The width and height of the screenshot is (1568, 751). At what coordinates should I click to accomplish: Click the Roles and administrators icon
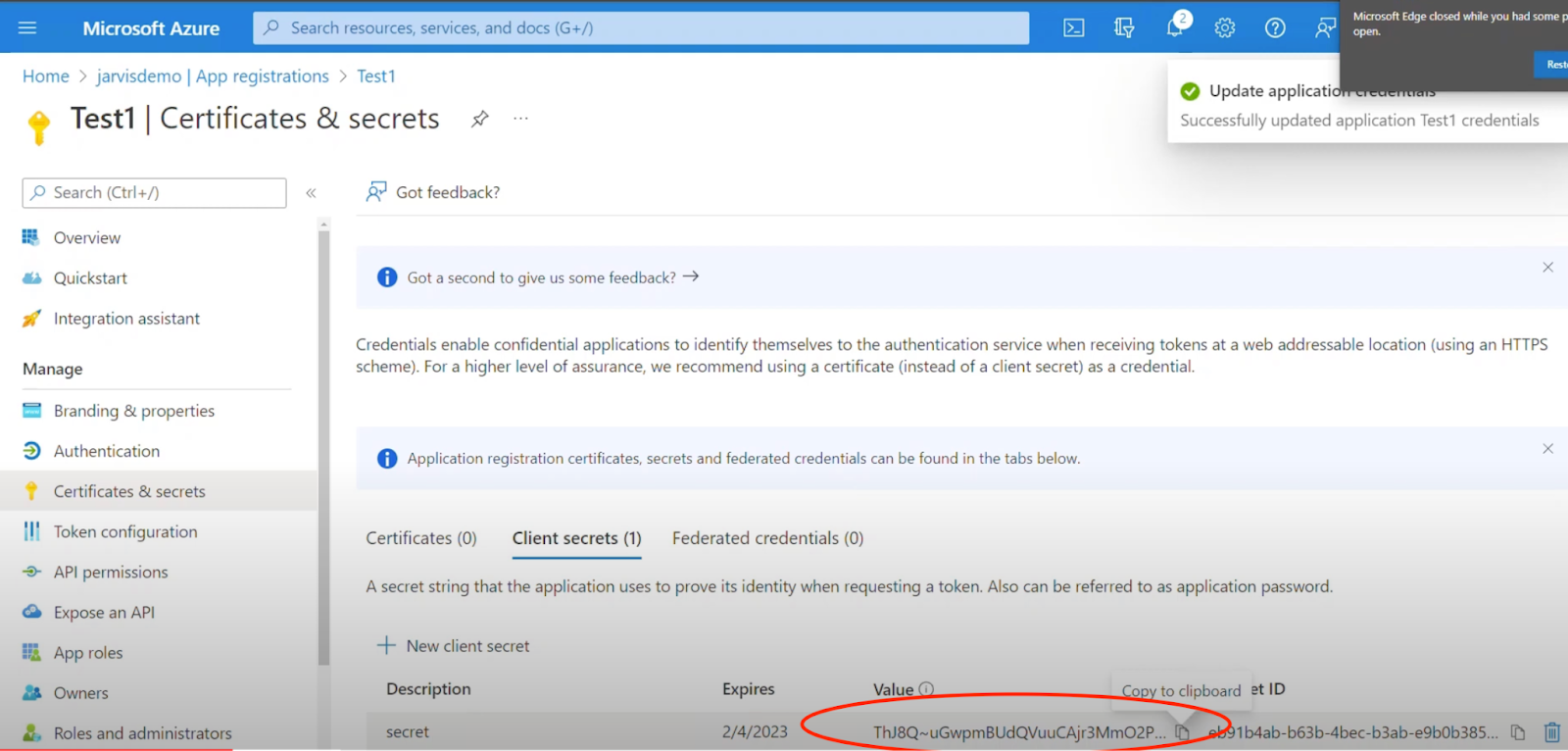tap(31, 733)
